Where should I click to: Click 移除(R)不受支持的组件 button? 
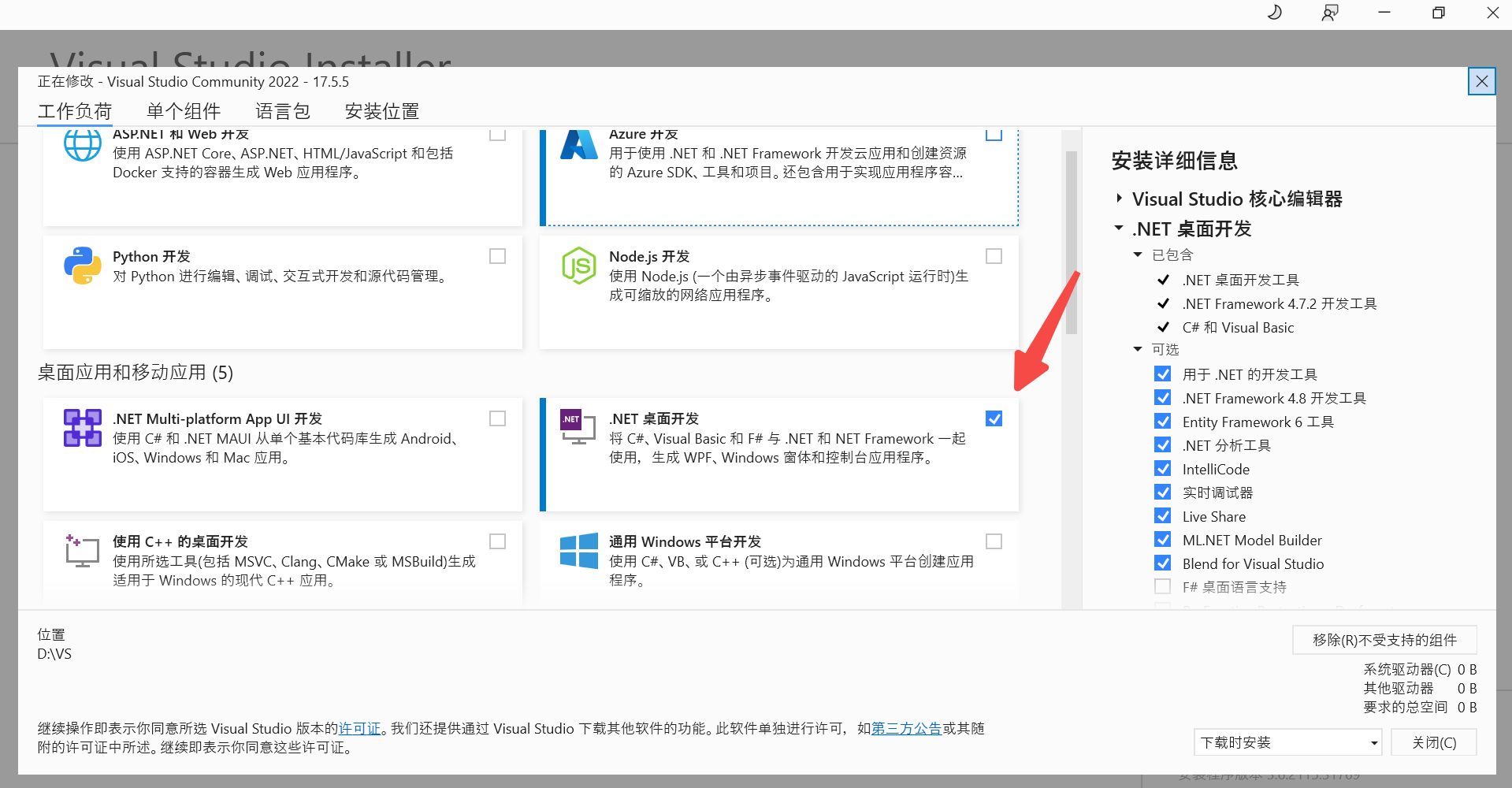pyautogui.click(x=1384, y=640)
